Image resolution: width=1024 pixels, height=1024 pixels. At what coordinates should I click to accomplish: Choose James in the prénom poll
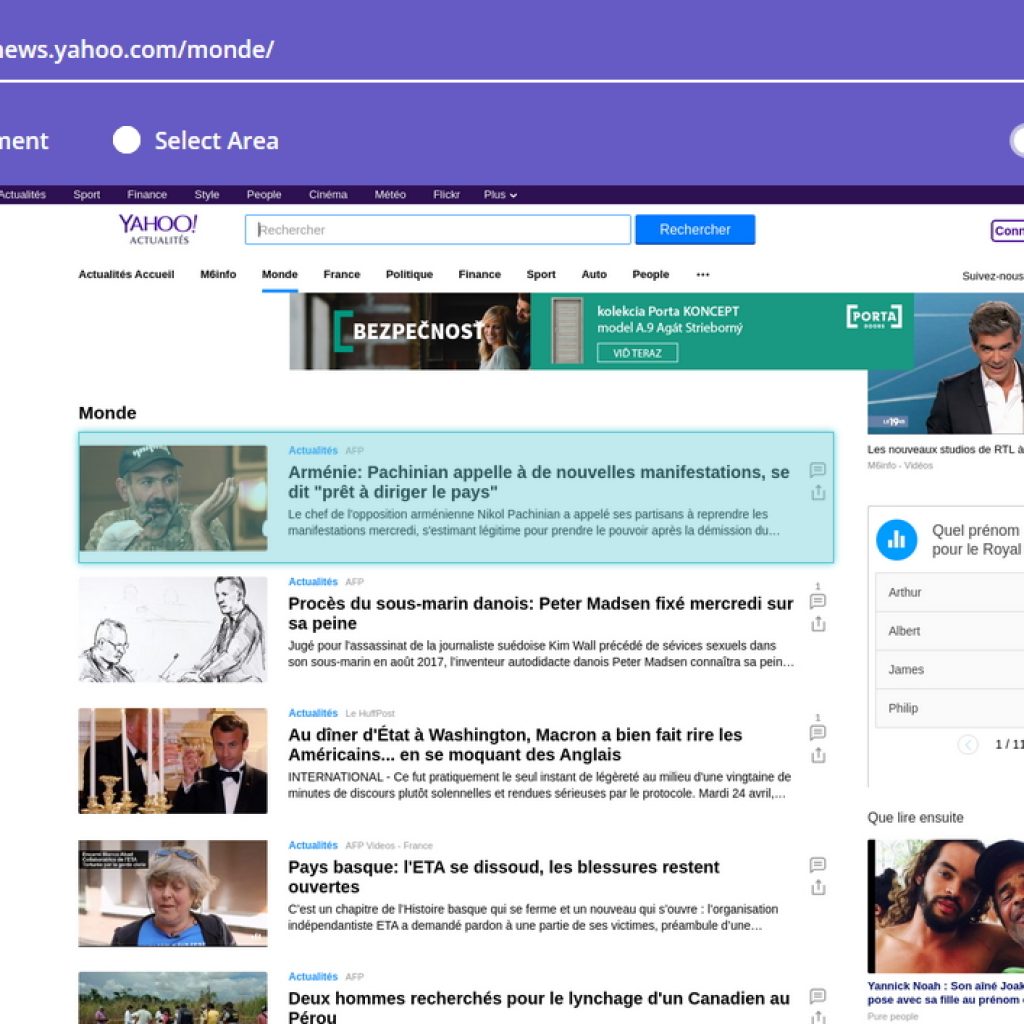coord(950,669)
